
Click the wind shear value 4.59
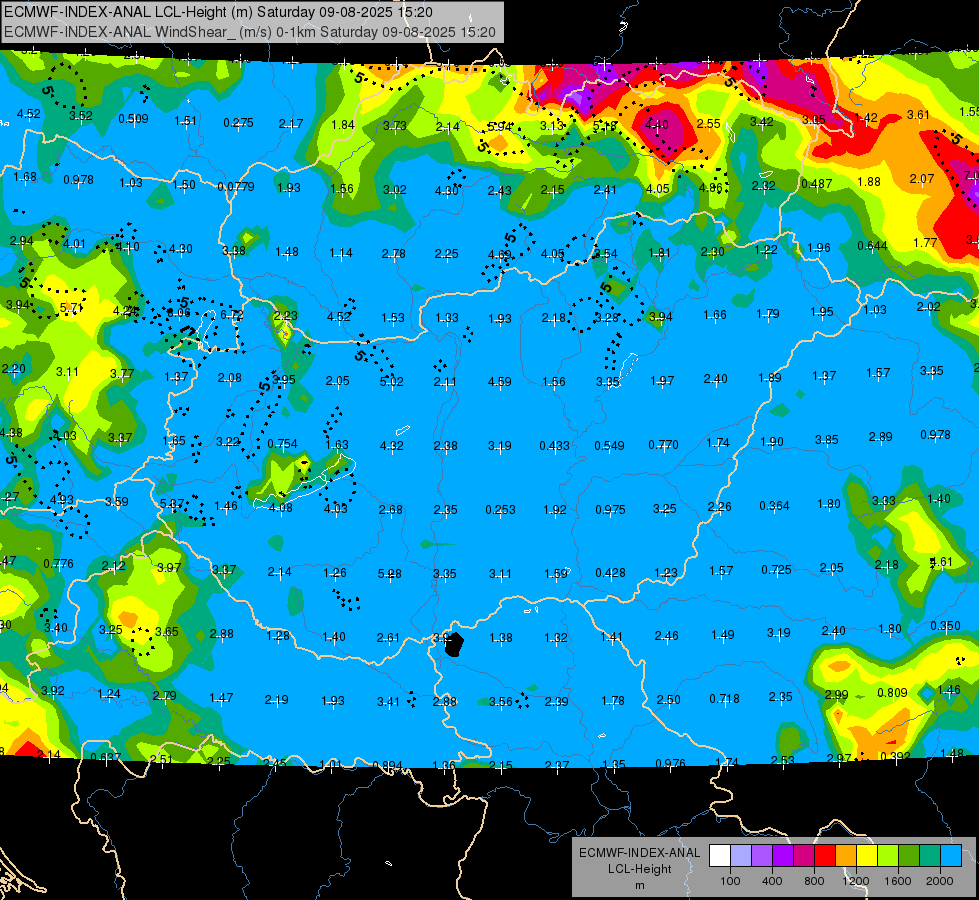click(x=499, y=381)
